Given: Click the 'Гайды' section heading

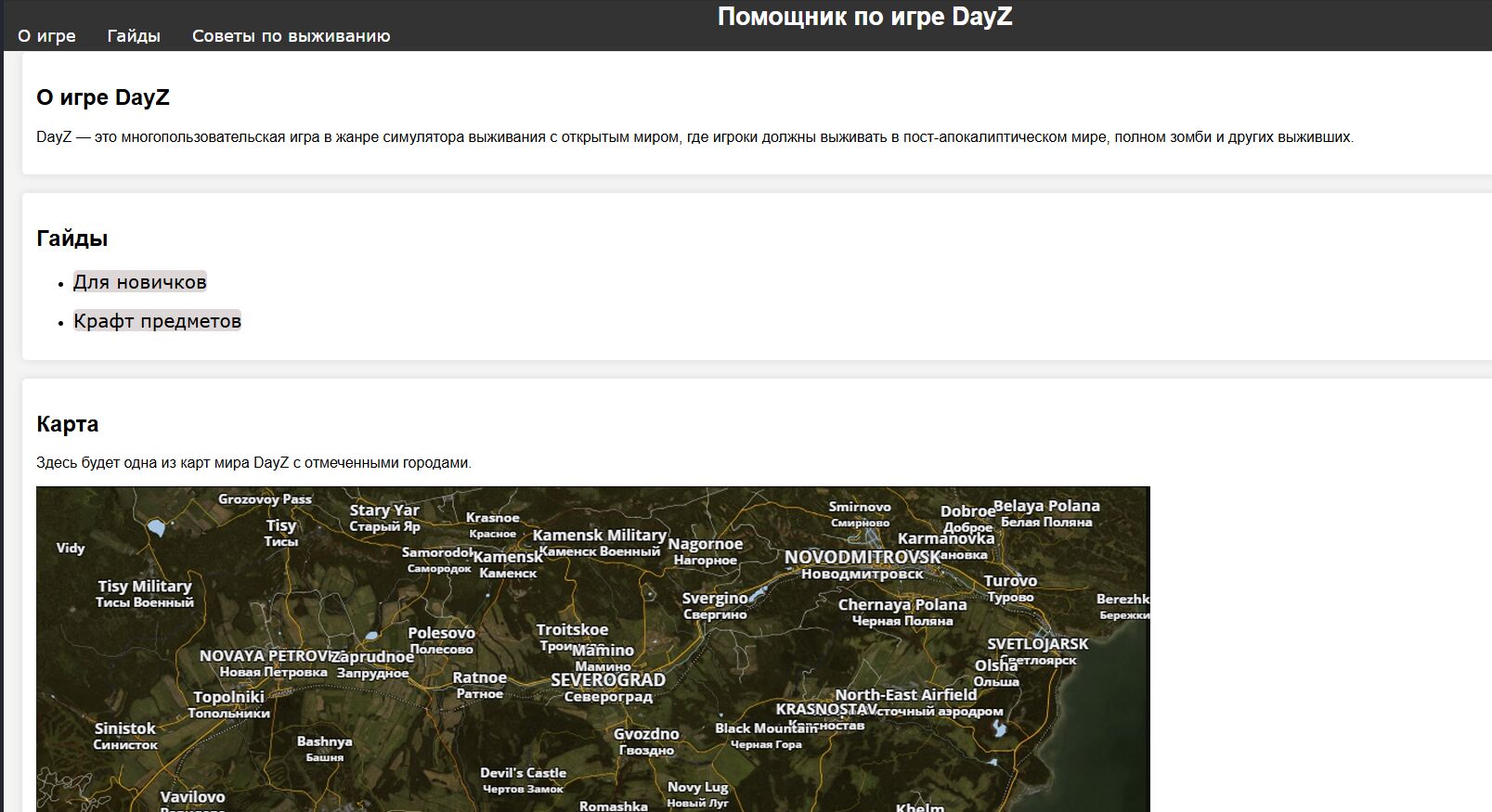Looking at the screenshot, I should click(71, 238).
